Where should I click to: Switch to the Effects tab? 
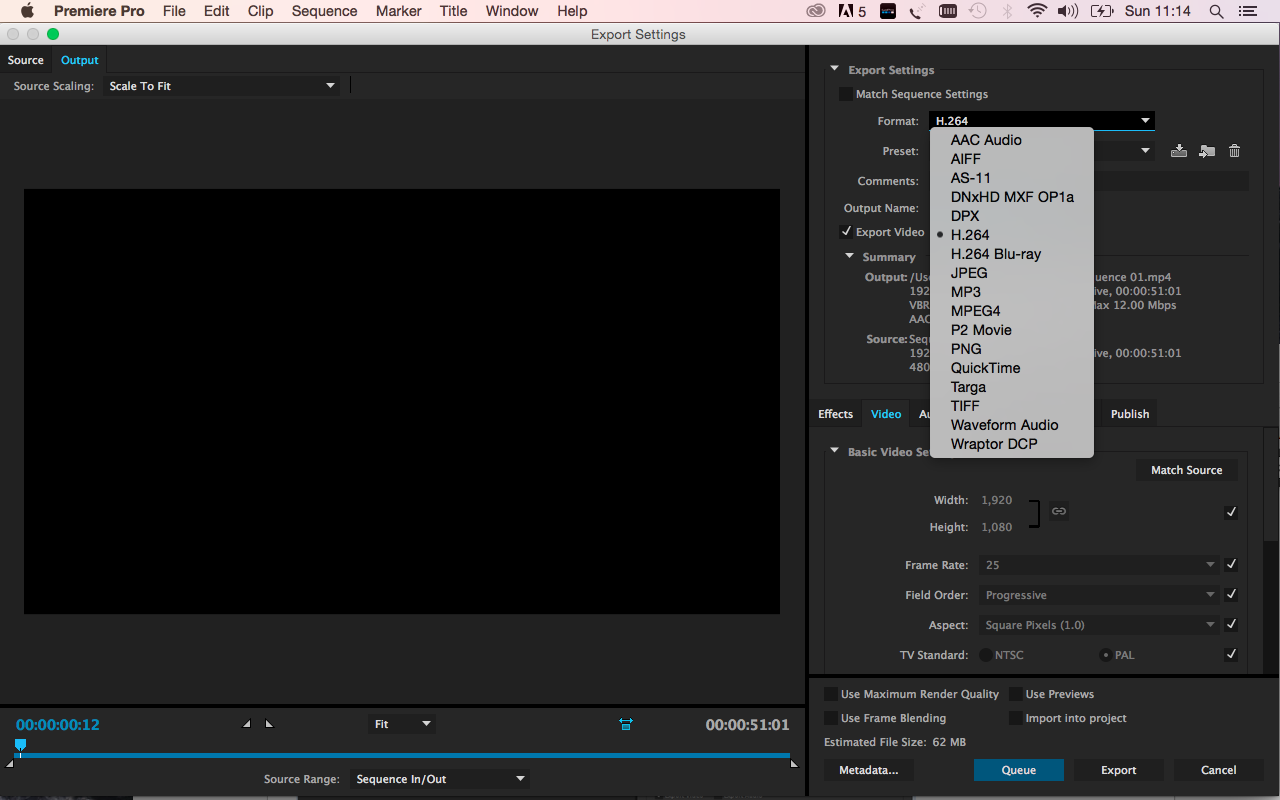click(836, 414)
